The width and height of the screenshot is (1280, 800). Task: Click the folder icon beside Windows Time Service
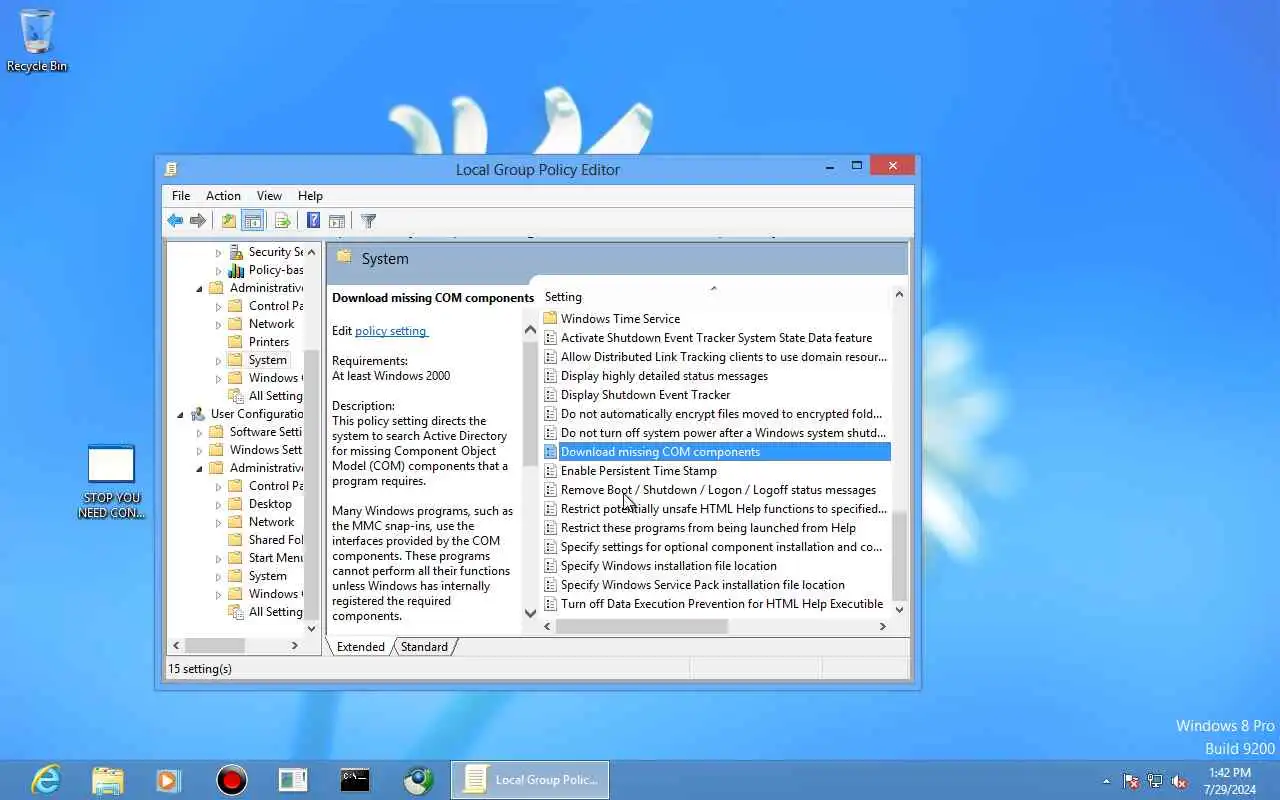pyautogui.click(x=550, y=319)
